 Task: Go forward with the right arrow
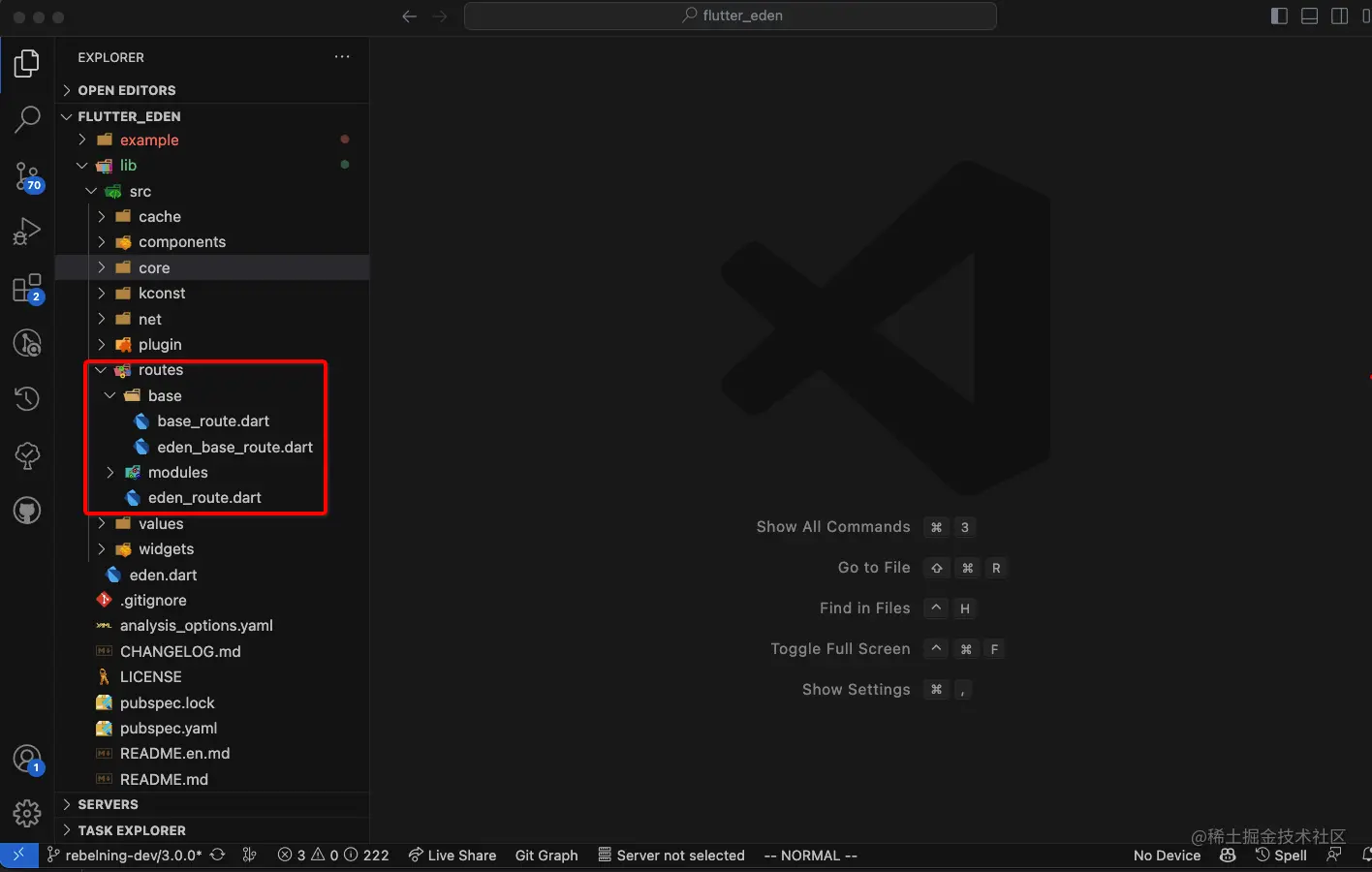[440, 16]
